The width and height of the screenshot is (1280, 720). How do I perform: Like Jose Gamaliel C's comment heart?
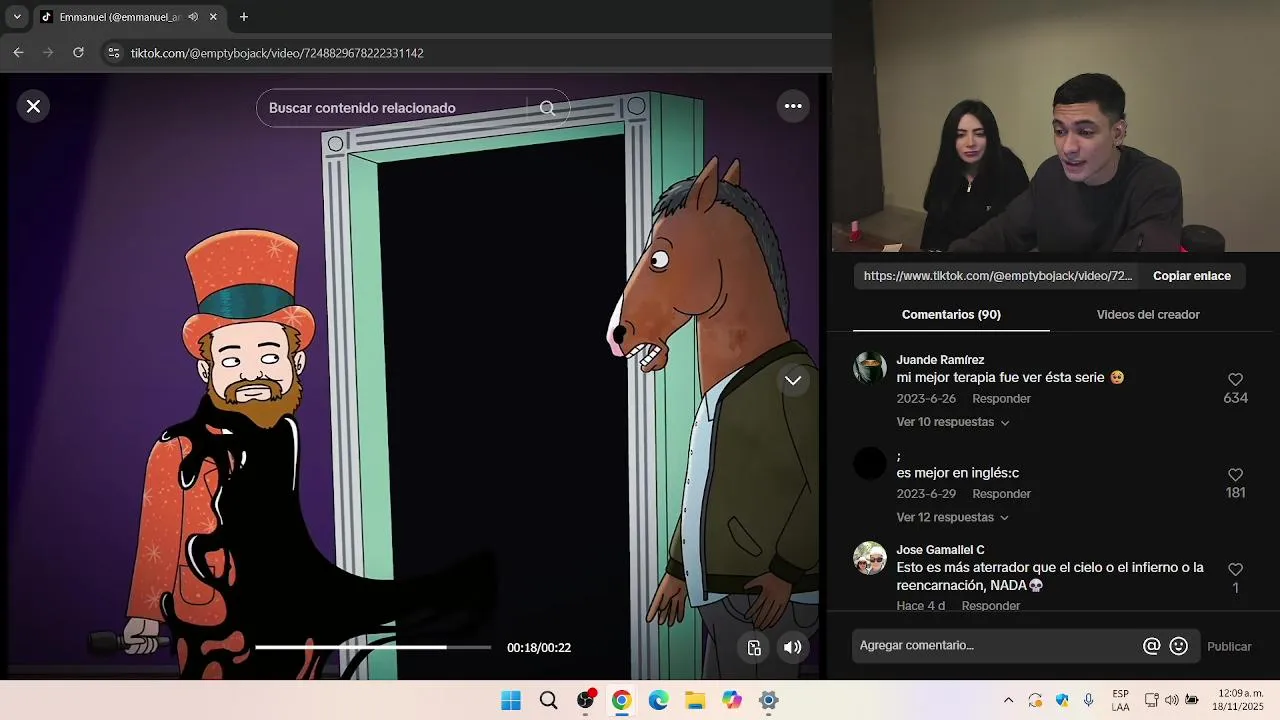(x=1235, y=569)
